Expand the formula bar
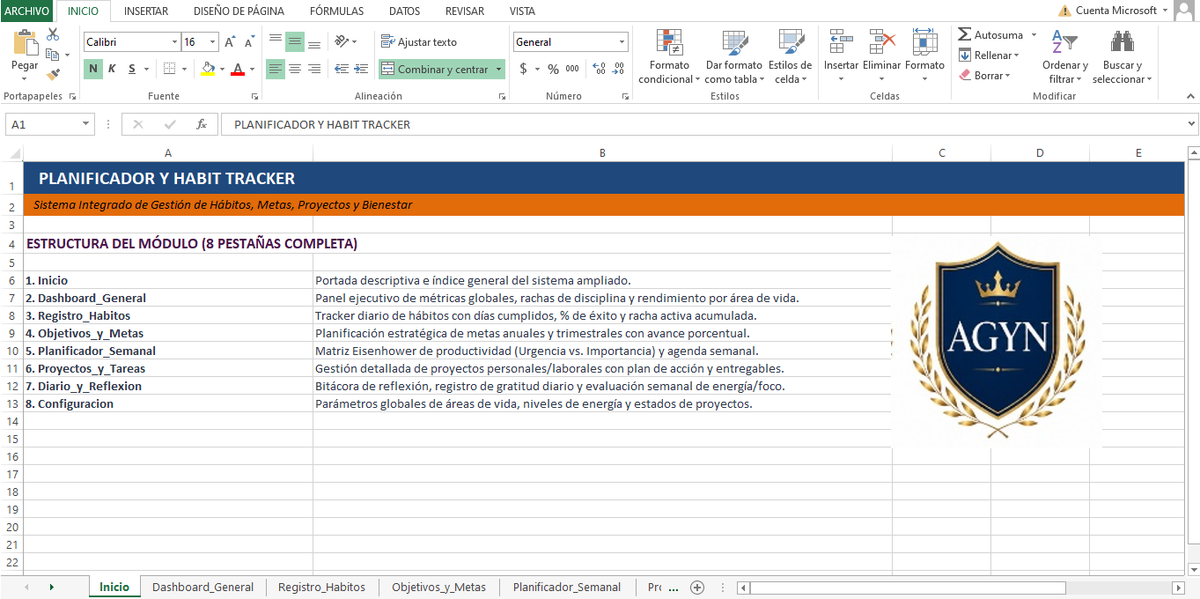 [x=1191, y=125]
